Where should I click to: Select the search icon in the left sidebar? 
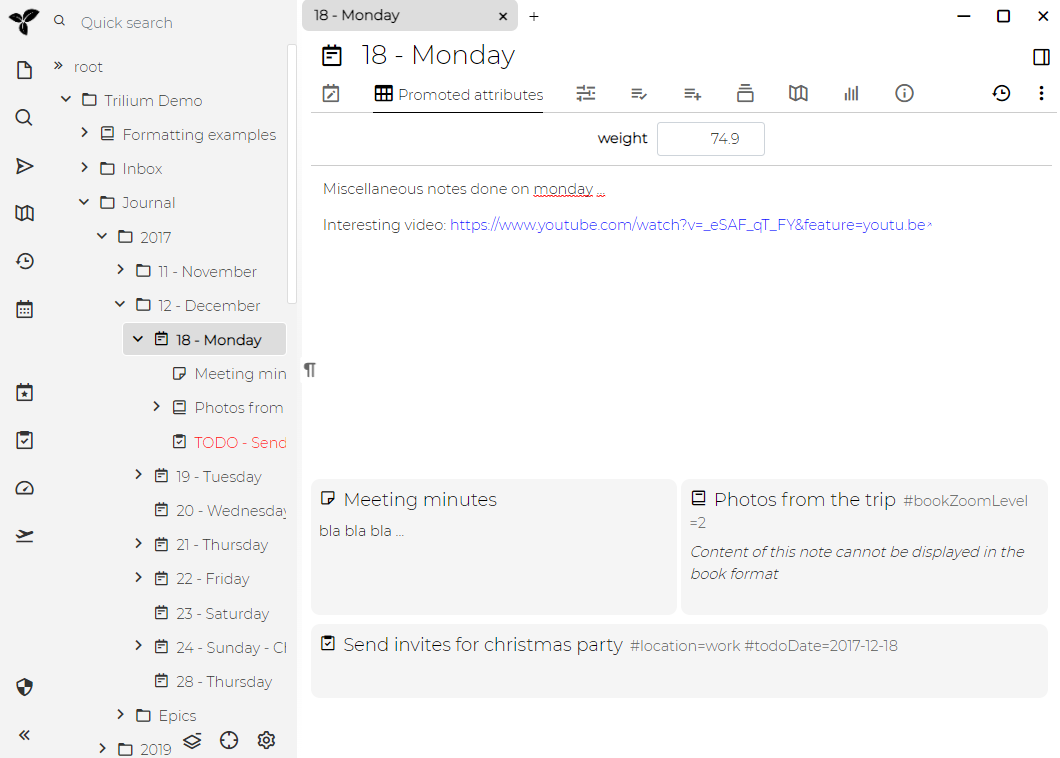pos(24,117)
